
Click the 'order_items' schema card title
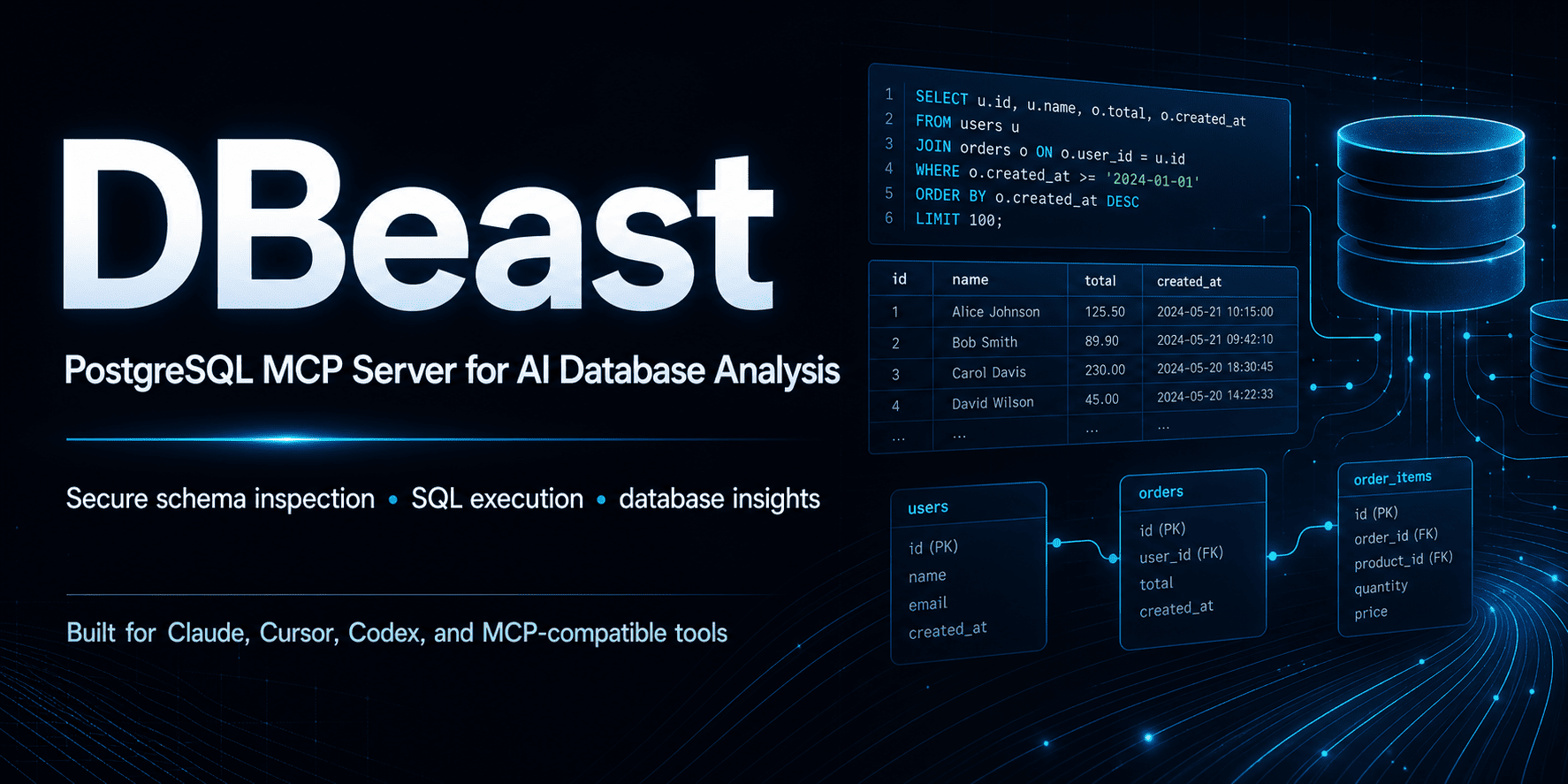(x=1393, y=478)
